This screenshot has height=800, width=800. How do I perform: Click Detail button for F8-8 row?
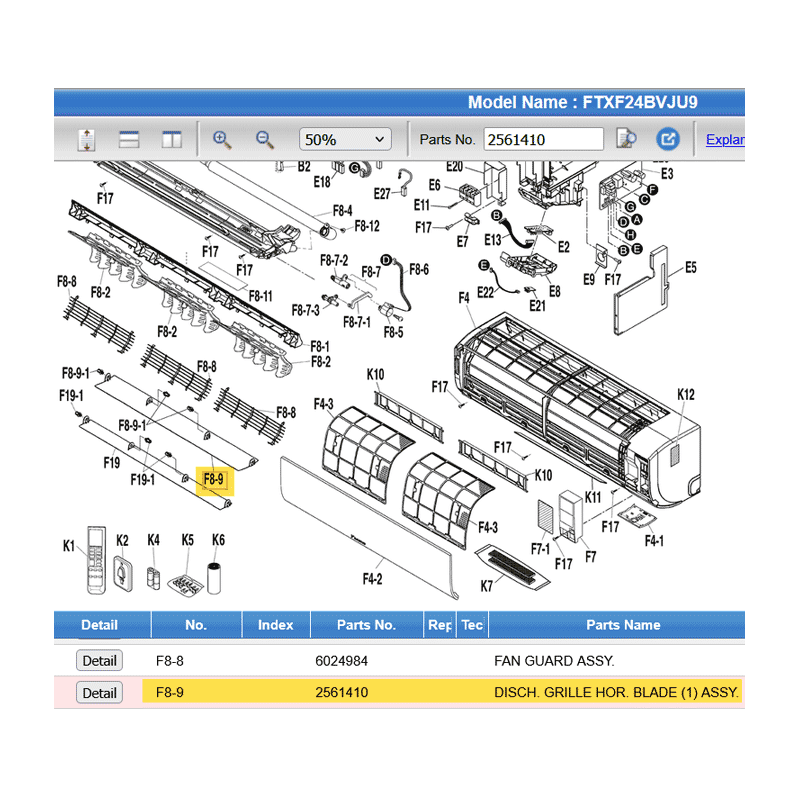pos(99,661)
